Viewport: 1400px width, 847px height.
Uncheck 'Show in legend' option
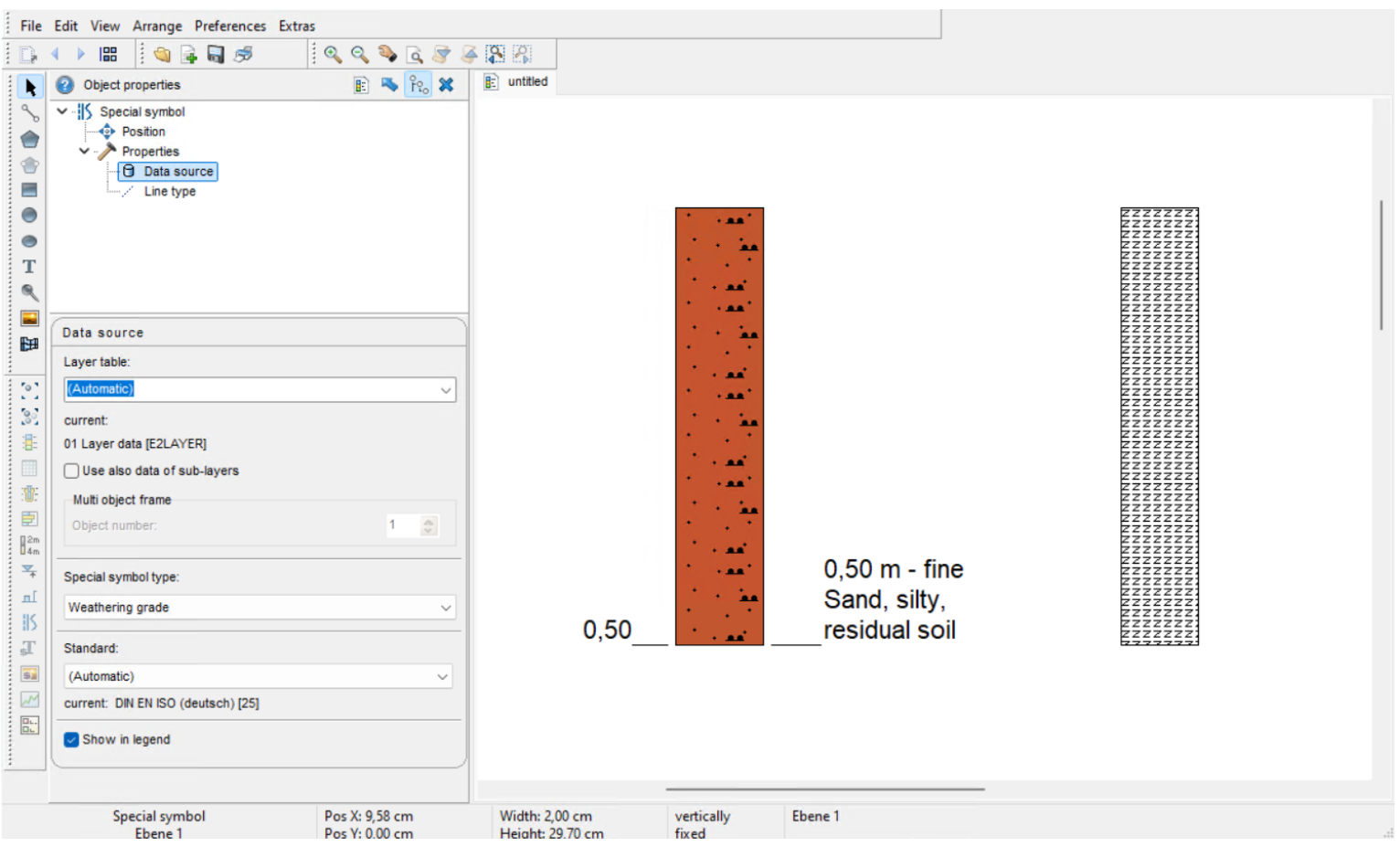(71, 739)
